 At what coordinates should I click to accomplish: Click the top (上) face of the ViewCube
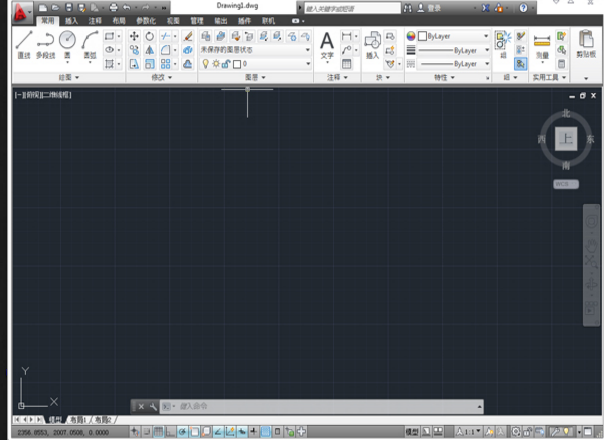566,139
